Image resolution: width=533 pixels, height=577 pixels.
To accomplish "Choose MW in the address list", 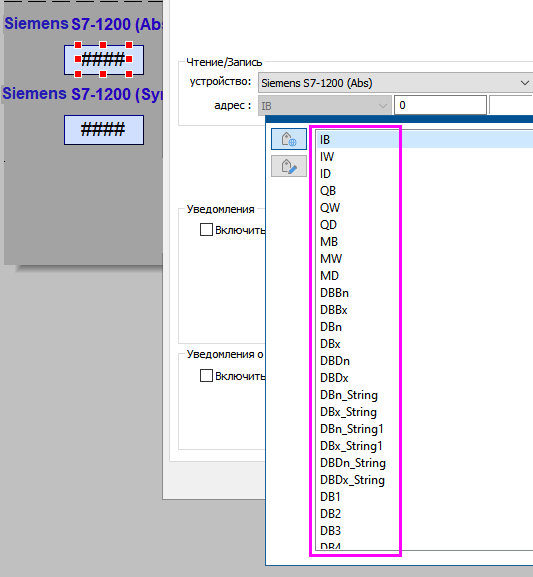I will point(425,259).
